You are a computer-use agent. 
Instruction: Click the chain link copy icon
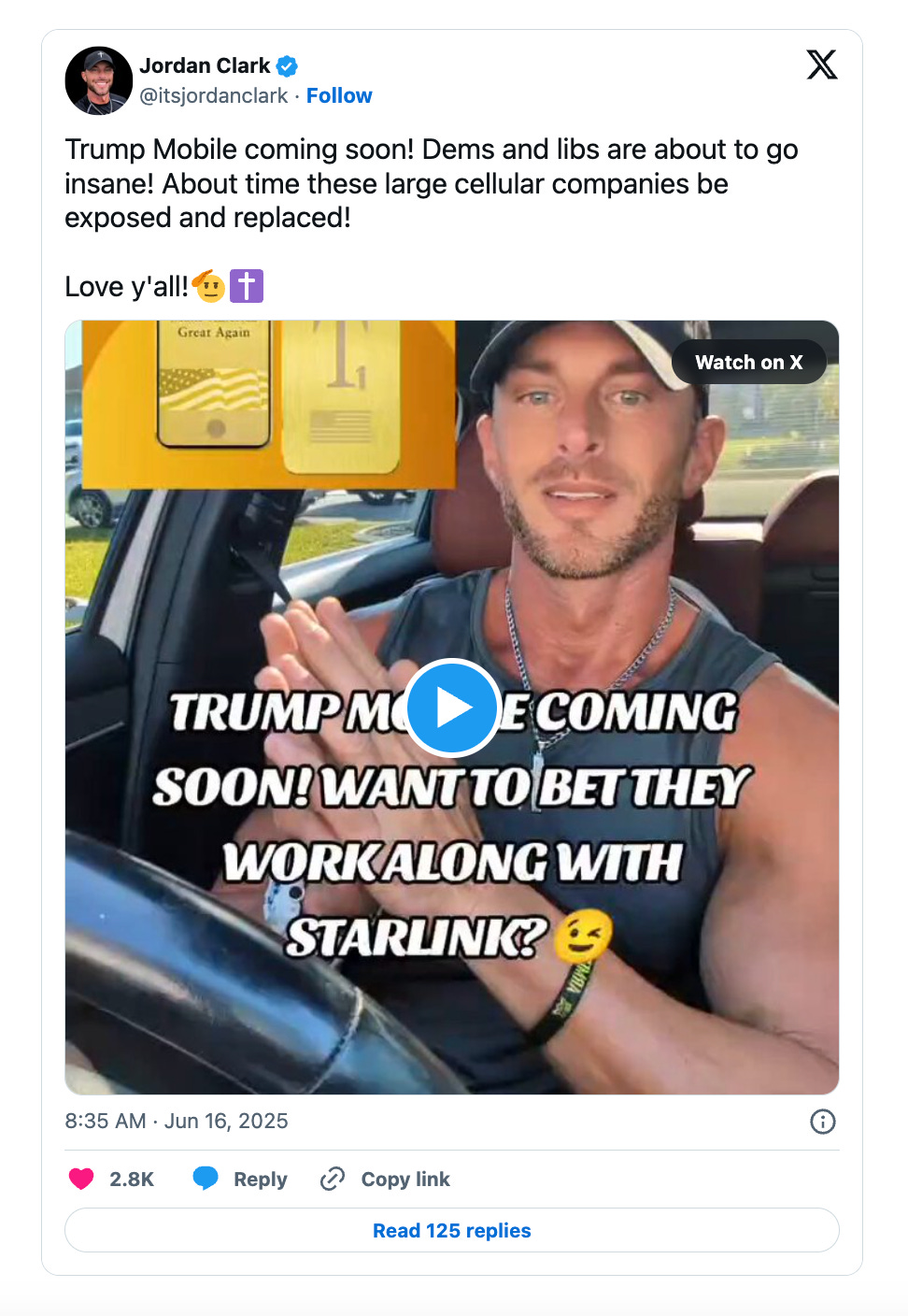coord(333,1179)
